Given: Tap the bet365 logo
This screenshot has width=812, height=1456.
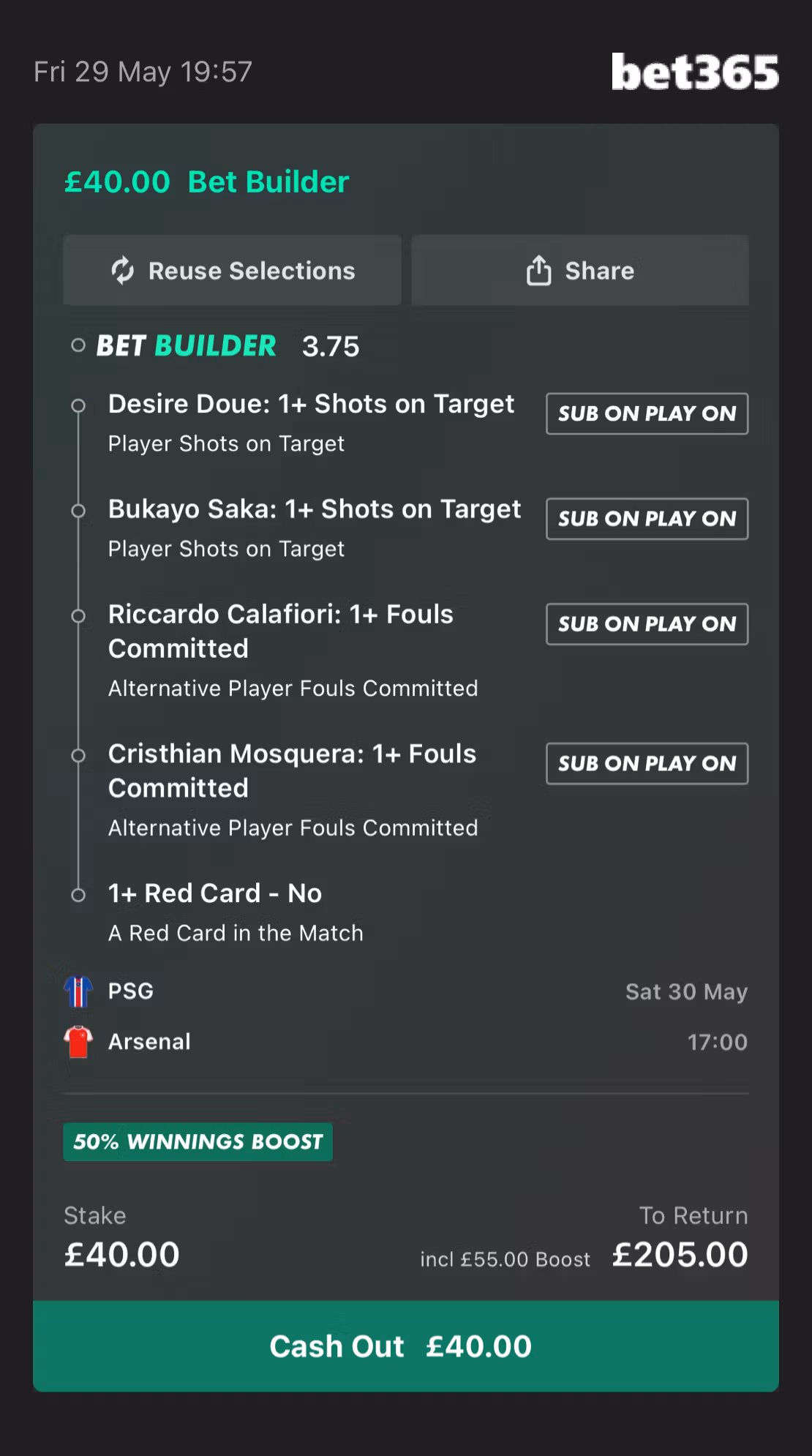Looking at the screenshot, I should (695, 72).
